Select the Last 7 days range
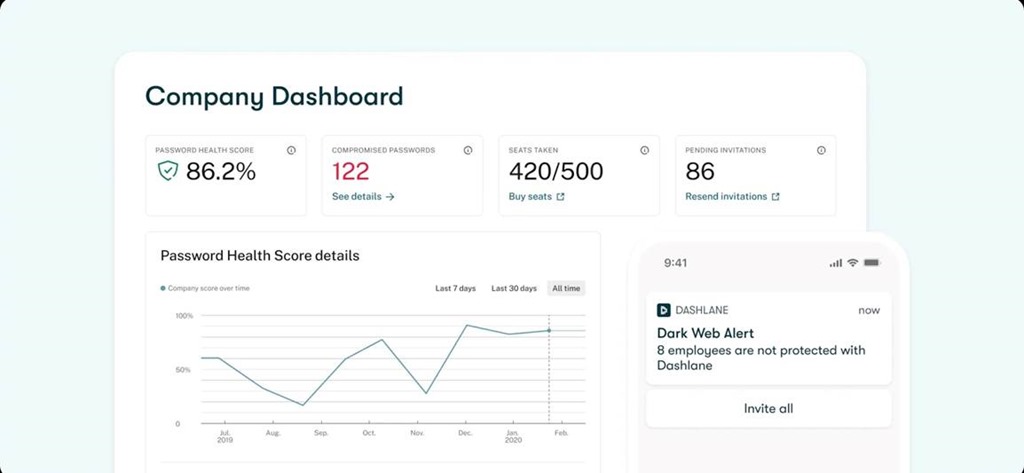 point(456,288)
